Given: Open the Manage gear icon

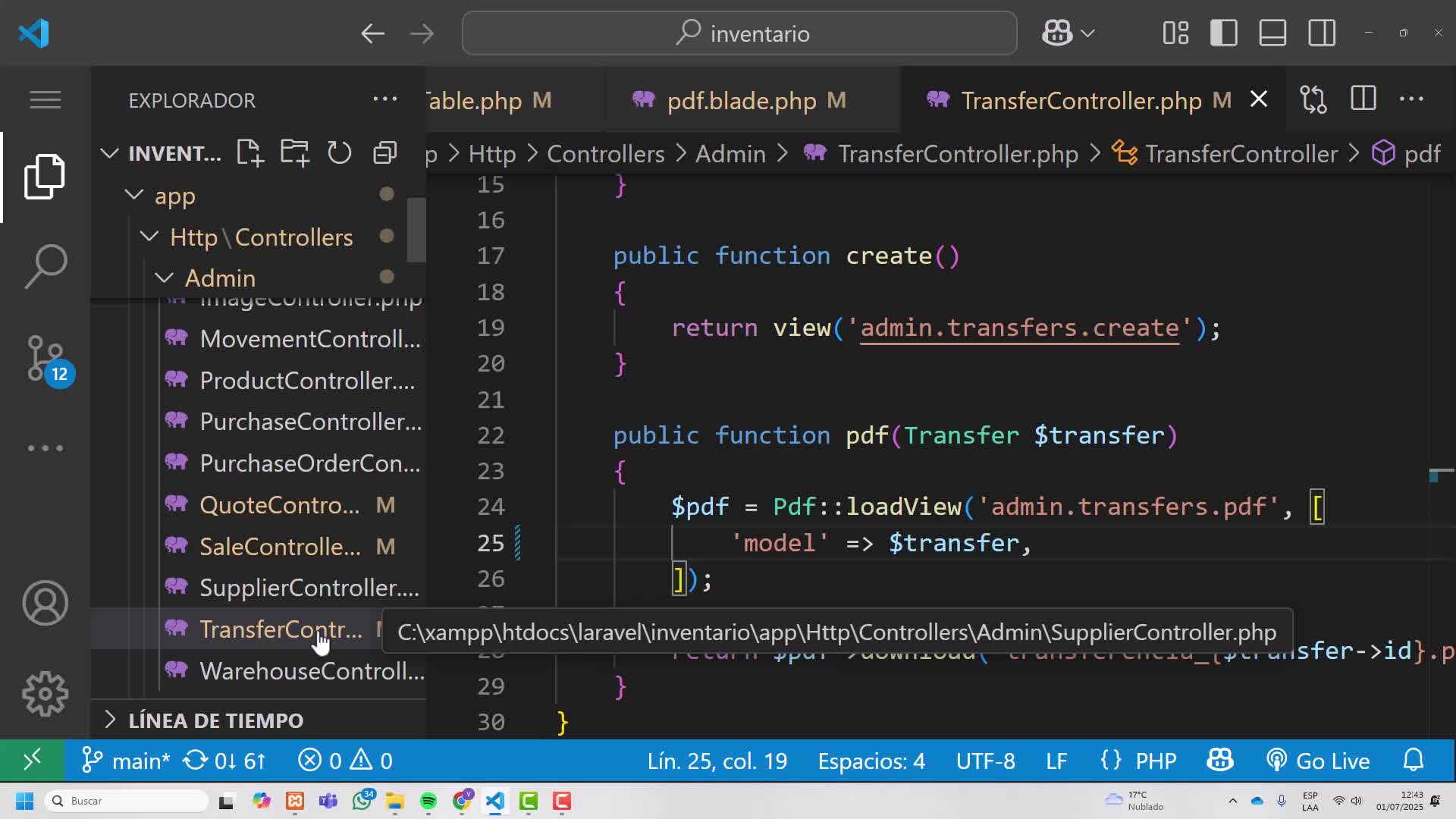Looking at the screenshot, I should click(x=45, y=694).
